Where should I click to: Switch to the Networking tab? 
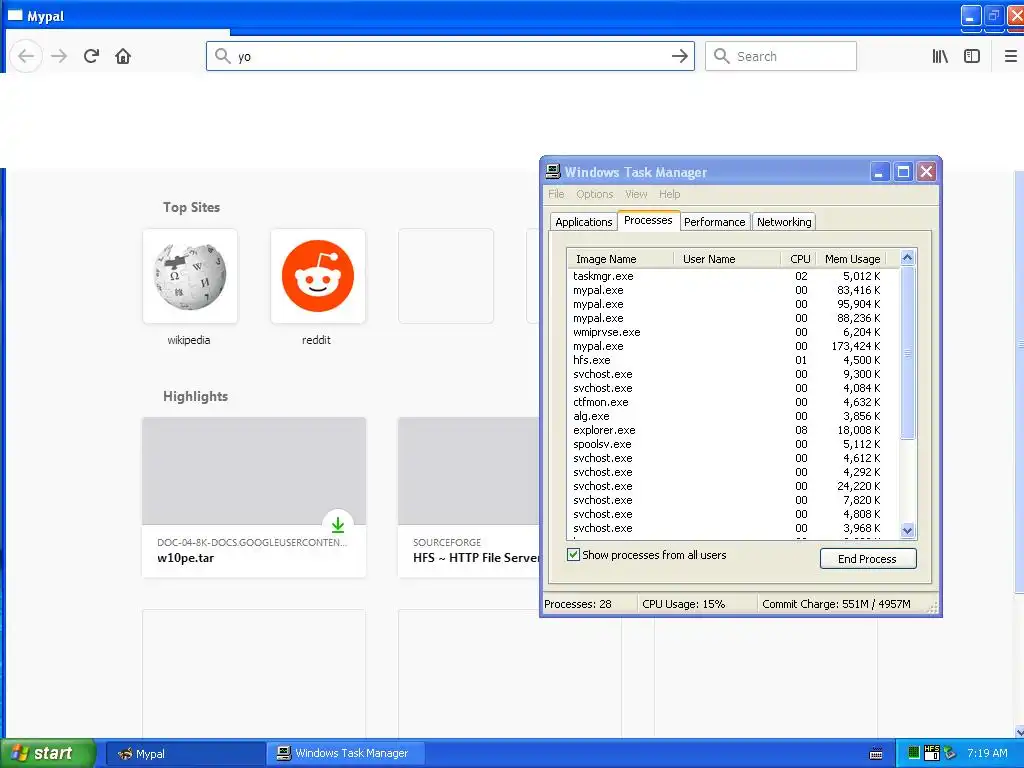[784, 222]
